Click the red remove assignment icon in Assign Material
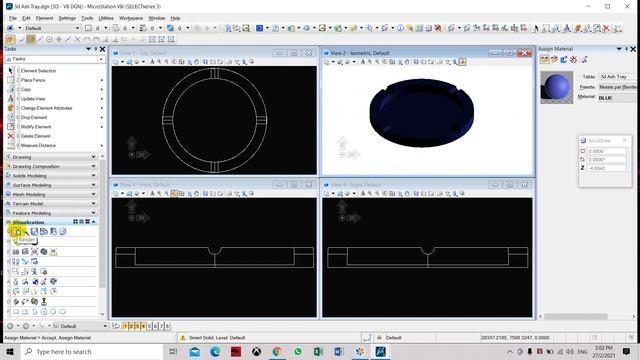The height and width of the screenshot is (360, 640). pos(573,60)
